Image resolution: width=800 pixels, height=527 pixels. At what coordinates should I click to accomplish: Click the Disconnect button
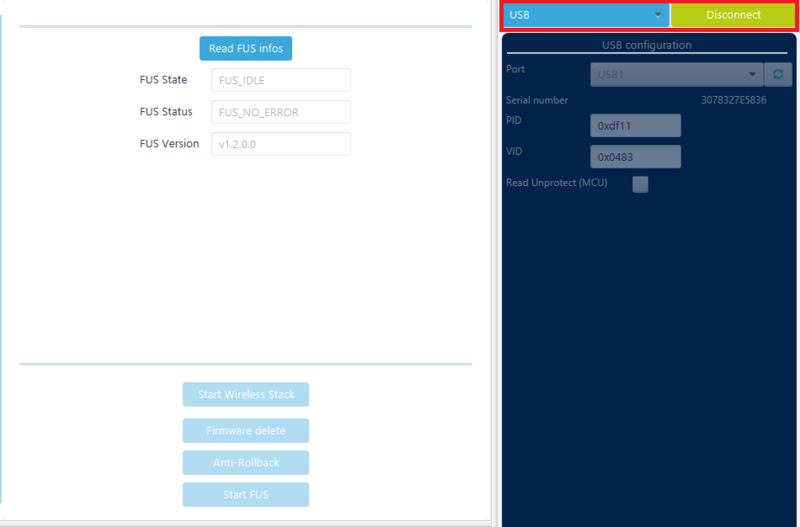click(733, 15)
